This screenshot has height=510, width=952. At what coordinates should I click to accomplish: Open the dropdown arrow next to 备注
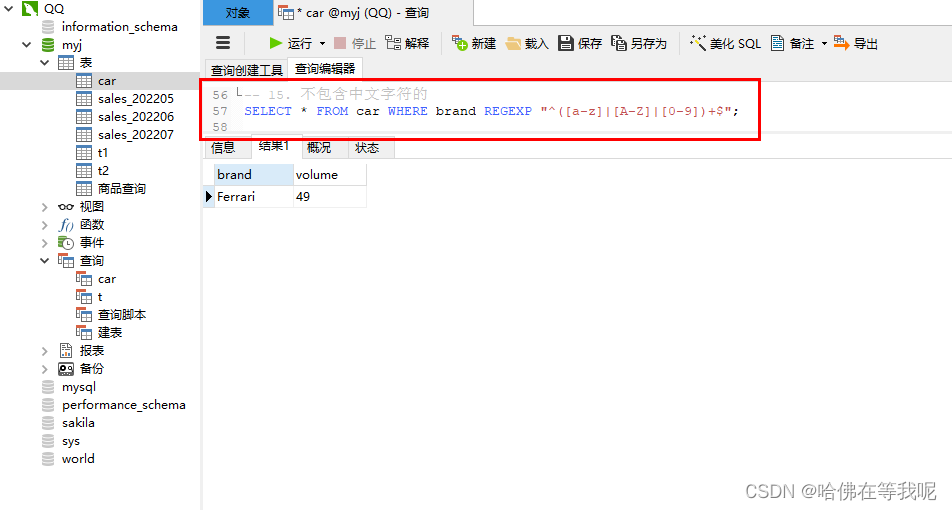[x=824, y=43]
